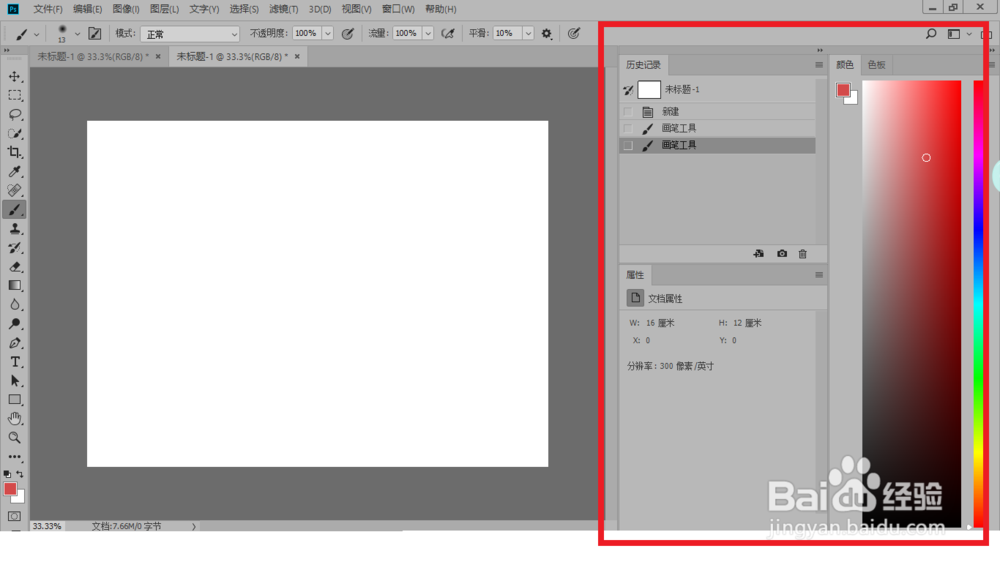Click the search magnifier icon
This screenshot has width=1000, height=562.
pos(931,34)
